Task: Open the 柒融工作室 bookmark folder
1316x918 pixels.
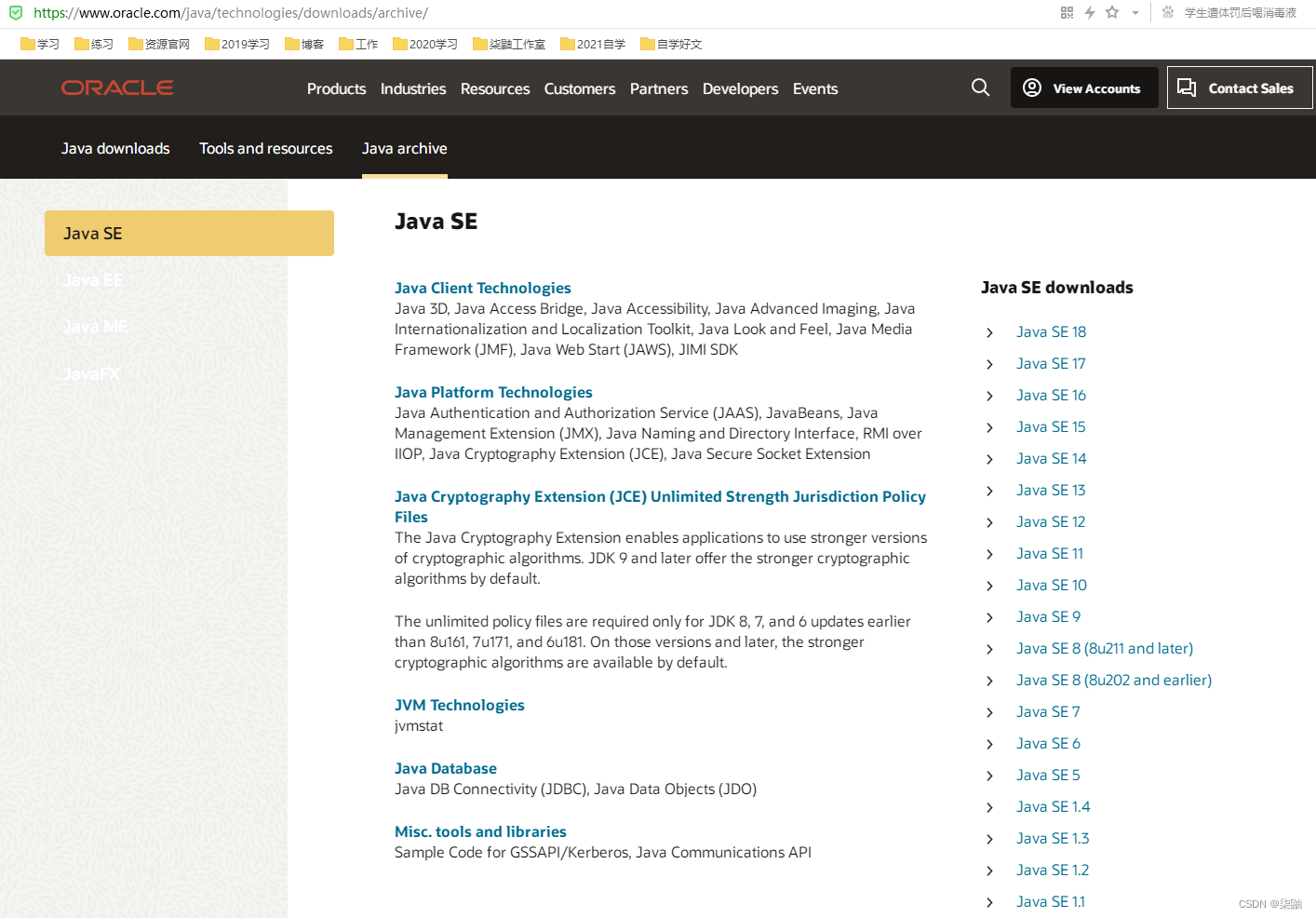Action: 509,44
